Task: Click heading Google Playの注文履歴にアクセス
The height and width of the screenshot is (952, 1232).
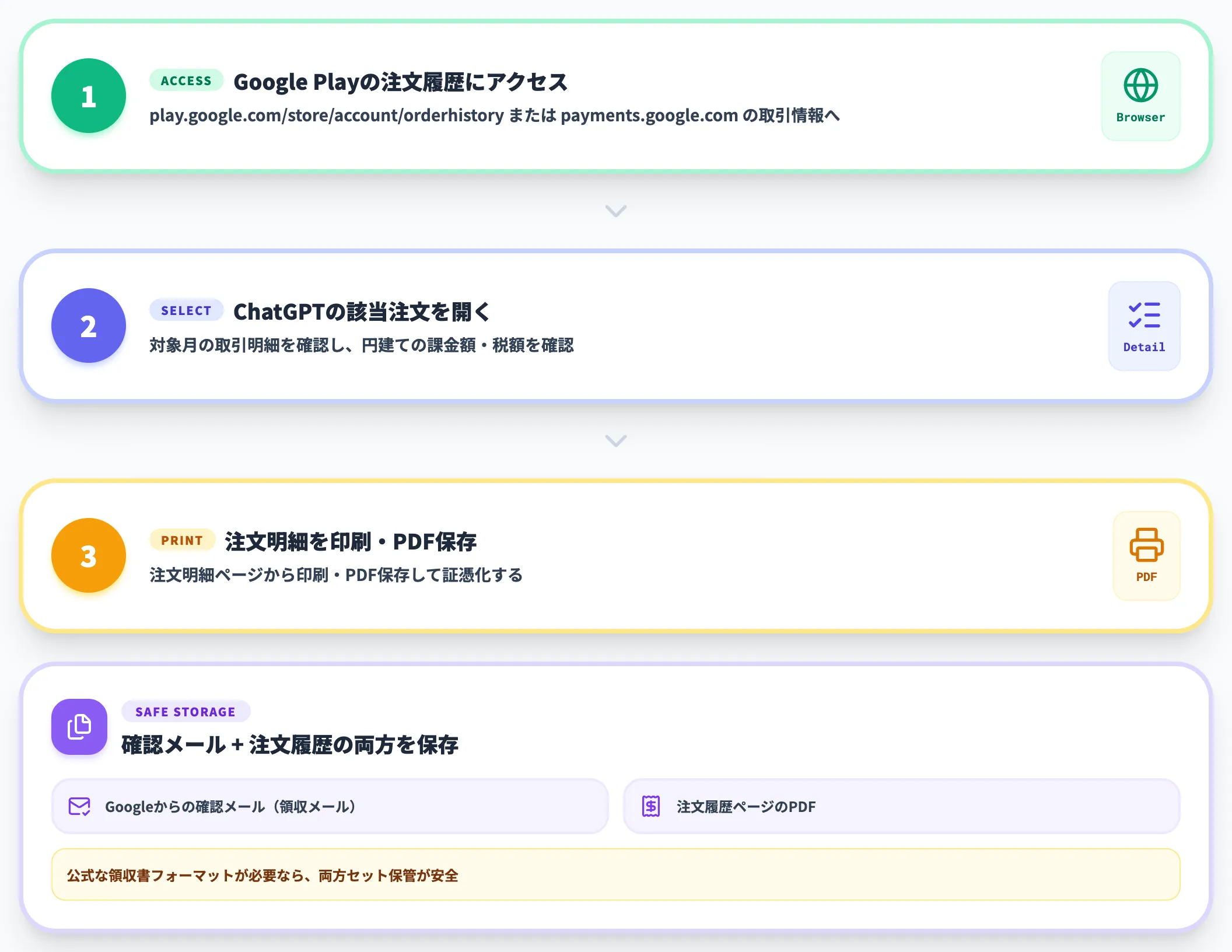Action: (400, 82)
